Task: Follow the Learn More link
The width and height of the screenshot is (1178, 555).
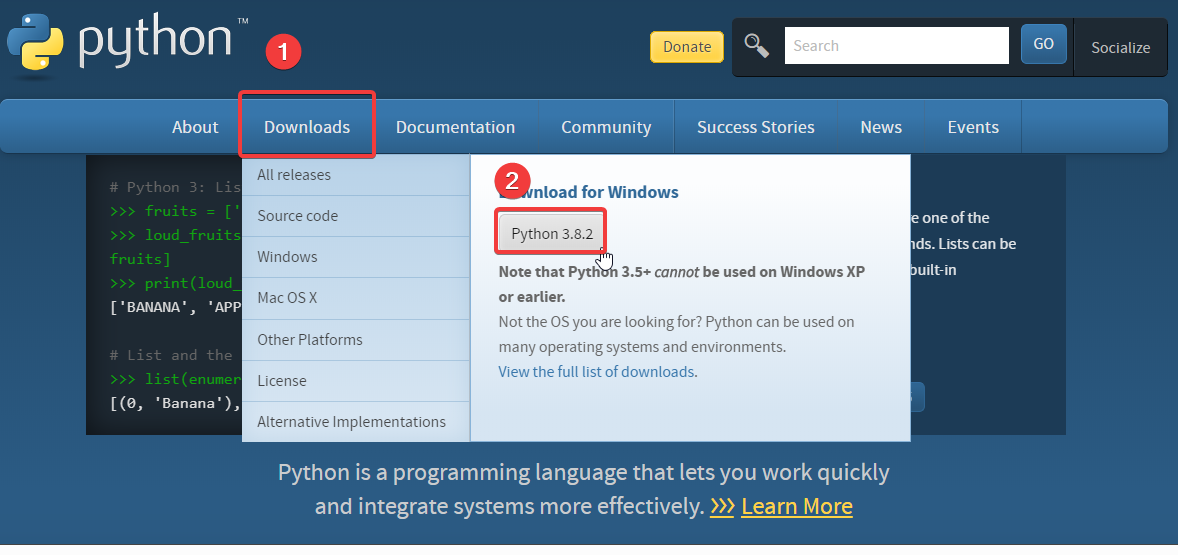Action: click(x=796, y=506)
